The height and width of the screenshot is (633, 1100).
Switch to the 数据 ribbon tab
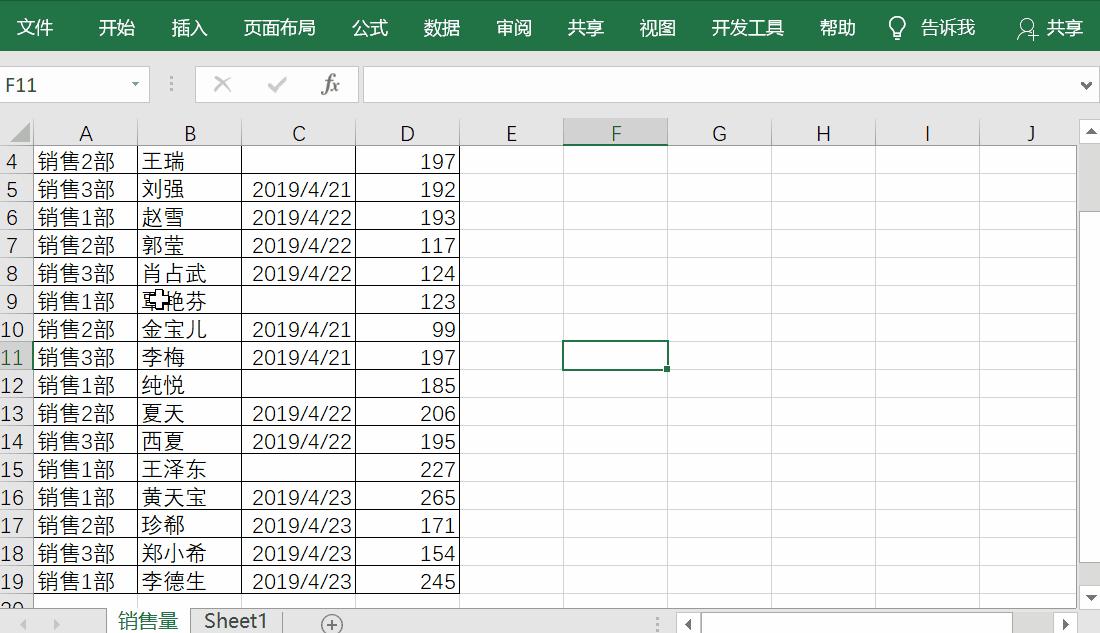[440, 27]
